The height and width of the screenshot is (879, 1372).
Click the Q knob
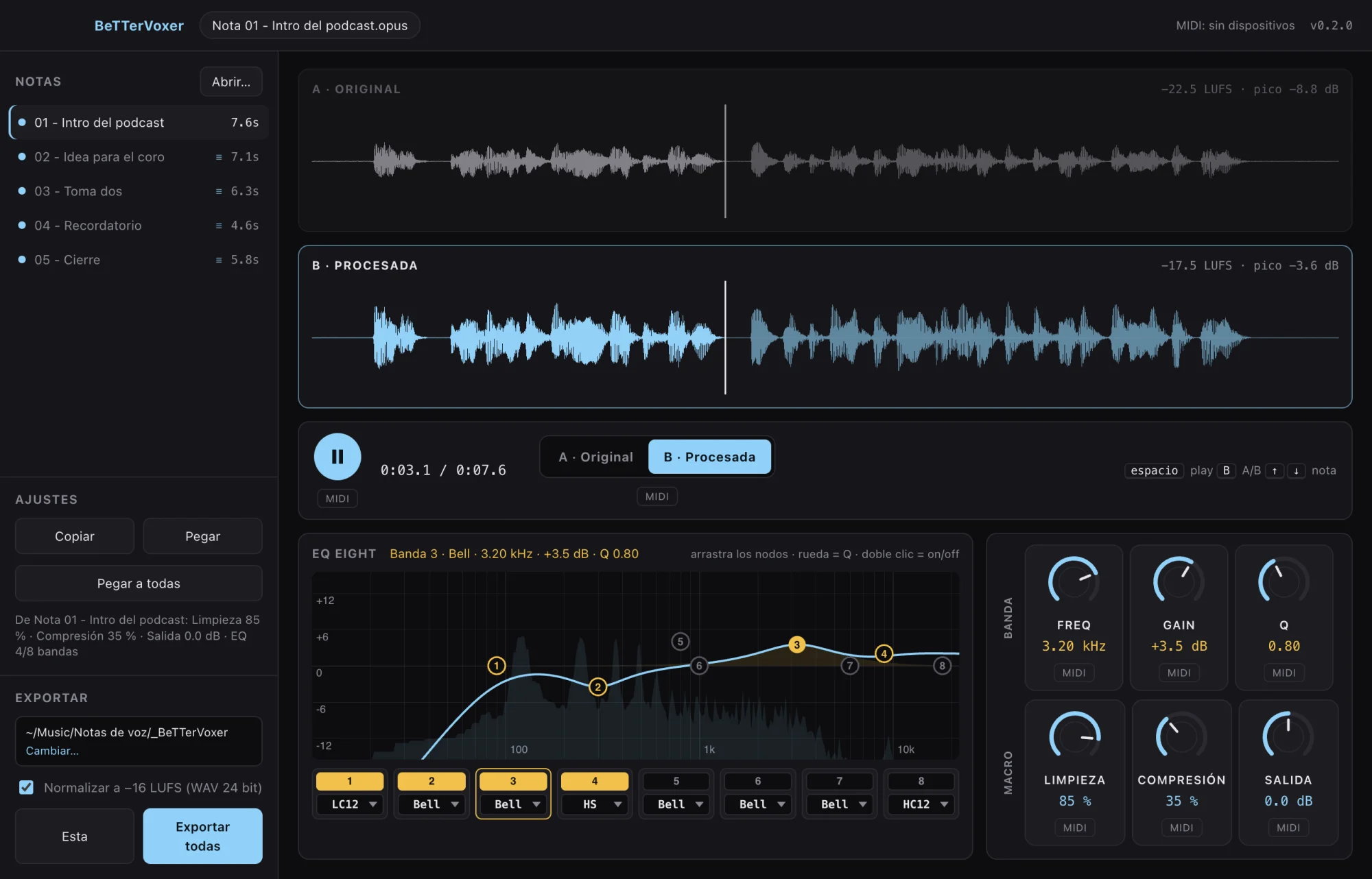point(1284,581)
